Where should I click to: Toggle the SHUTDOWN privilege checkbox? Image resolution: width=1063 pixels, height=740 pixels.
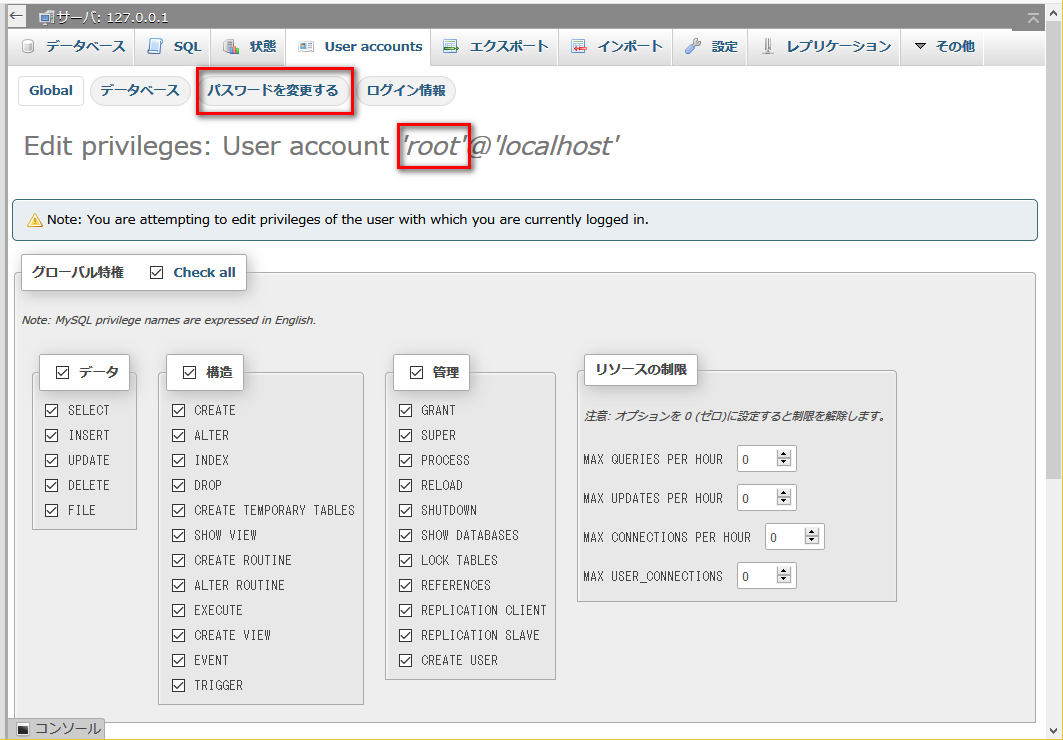point(405,511)
